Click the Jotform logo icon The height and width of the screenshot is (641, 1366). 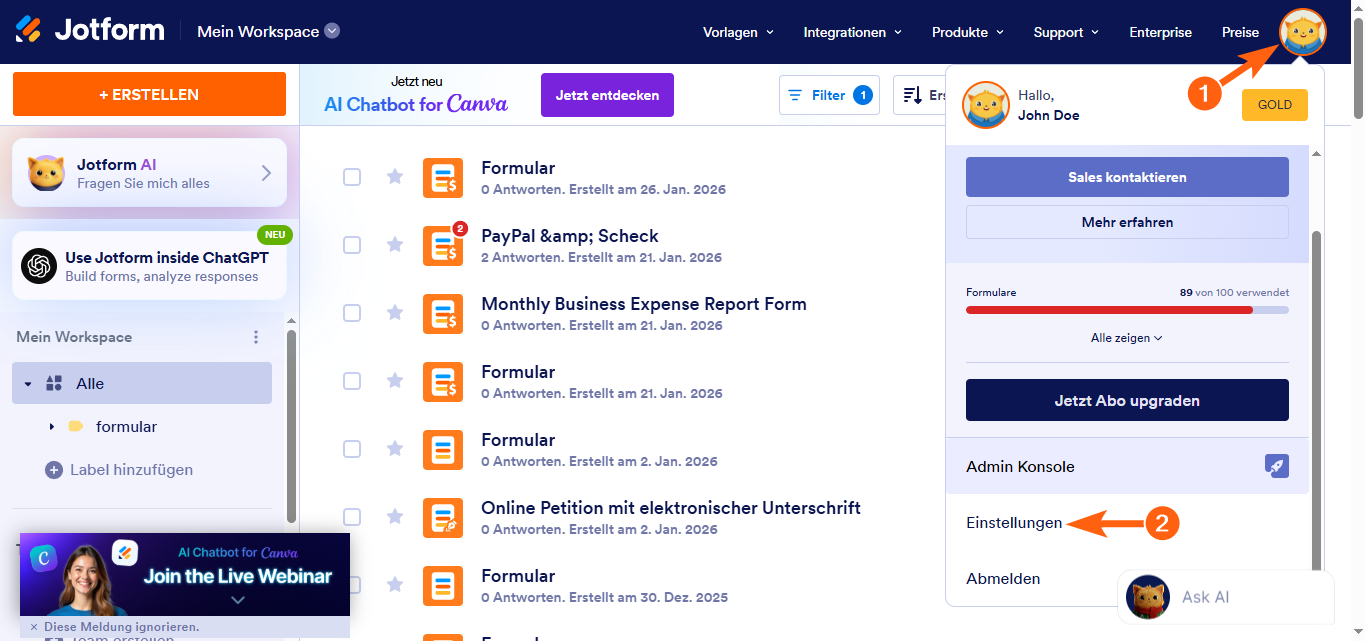click(x=29, y=30)
